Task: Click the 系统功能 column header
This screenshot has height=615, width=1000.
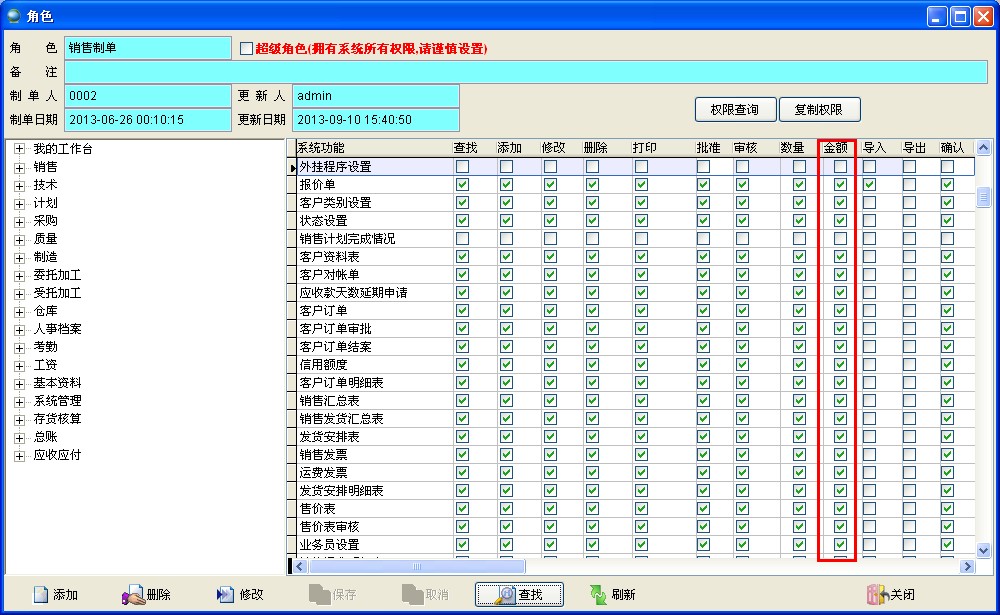Action: click(320, 148)
